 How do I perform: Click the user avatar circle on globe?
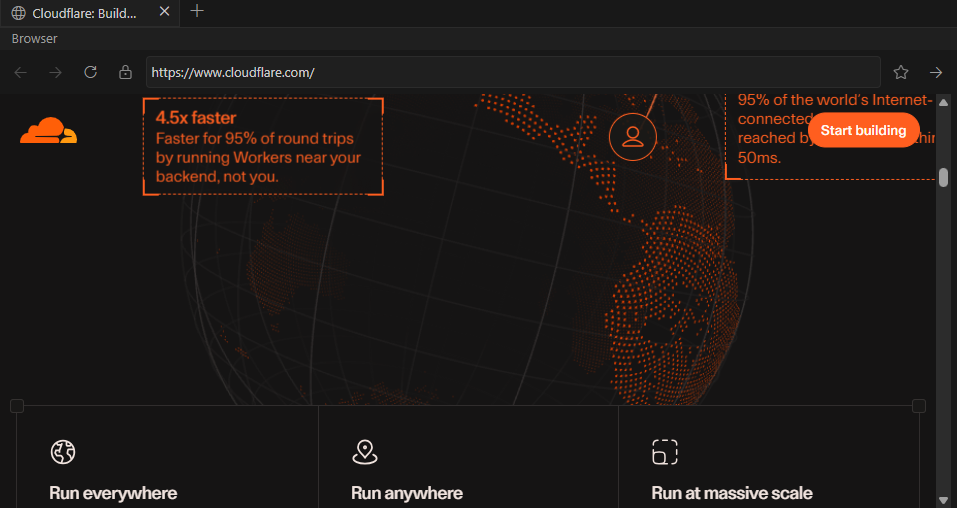click(x=633, y=137)
